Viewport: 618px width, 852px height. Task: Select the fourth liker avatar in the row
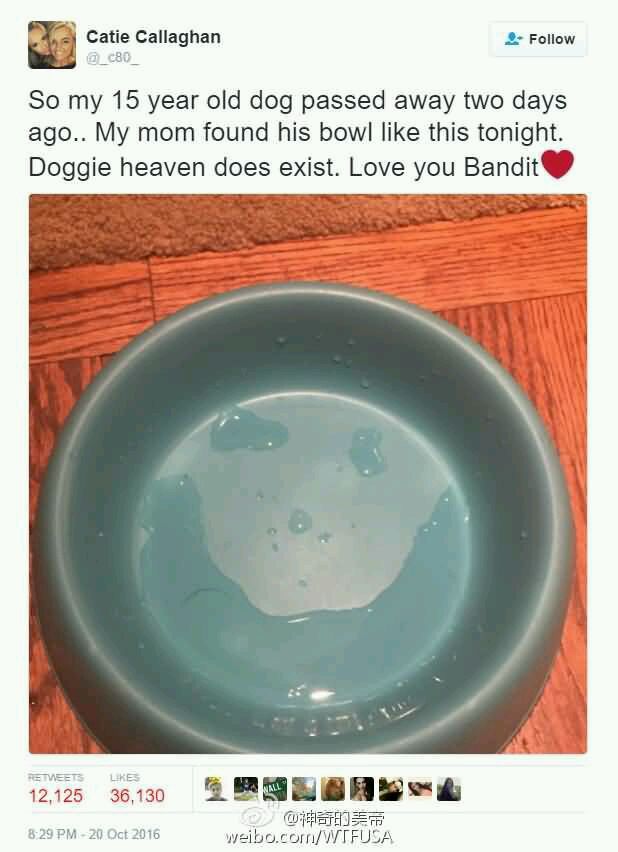tap(304, 789)
